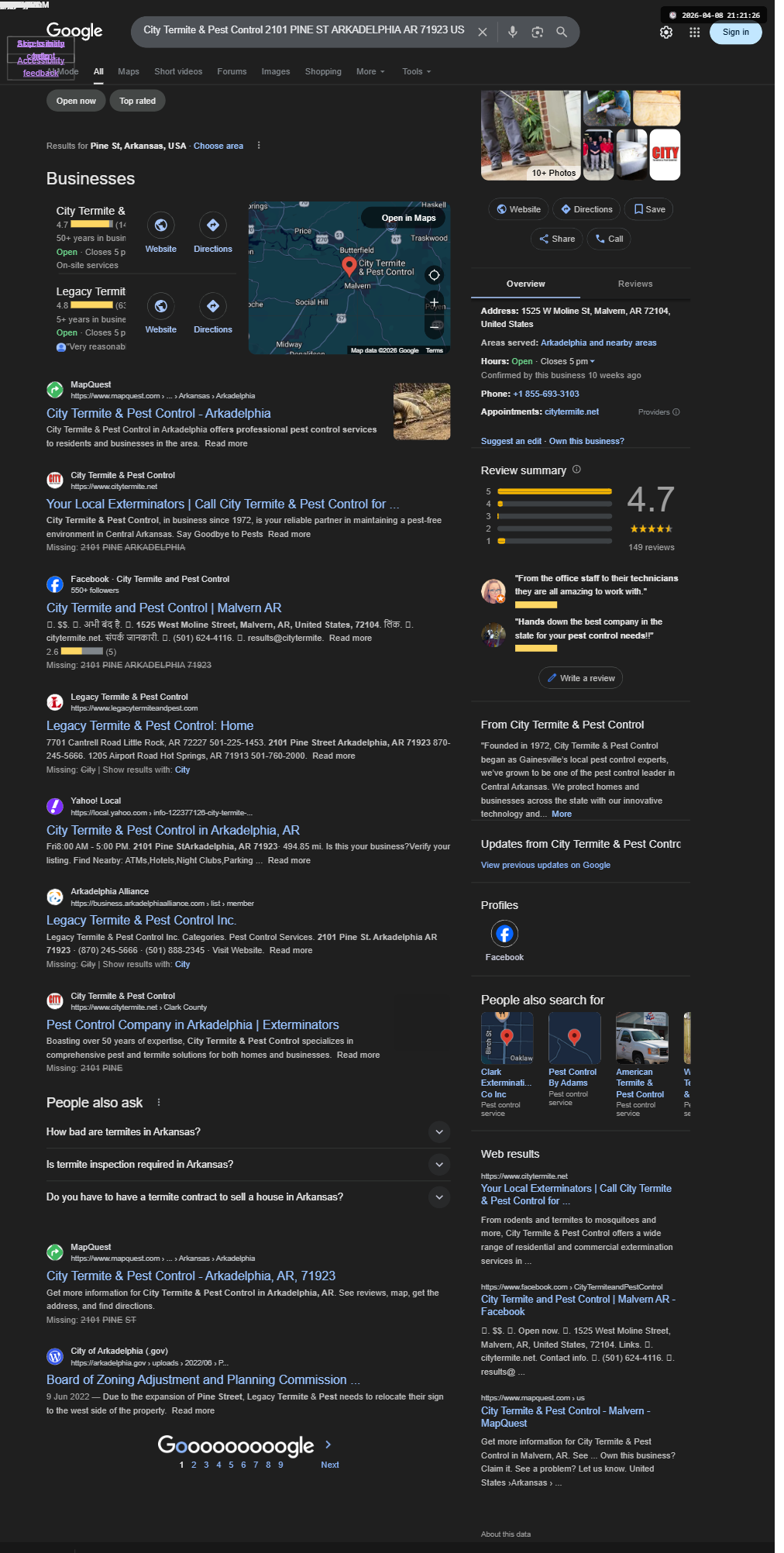
Task: Open Facebook profile icon
Action: point(504,934)
